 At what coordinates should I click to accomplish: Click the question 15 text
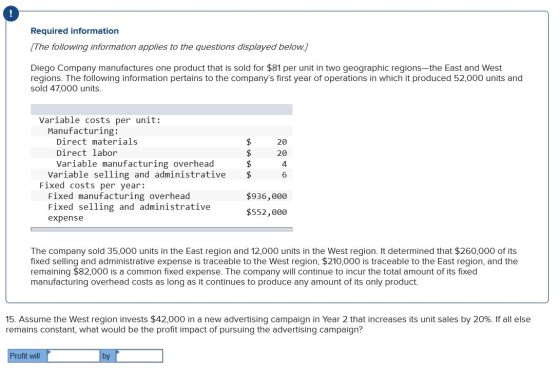268,324
